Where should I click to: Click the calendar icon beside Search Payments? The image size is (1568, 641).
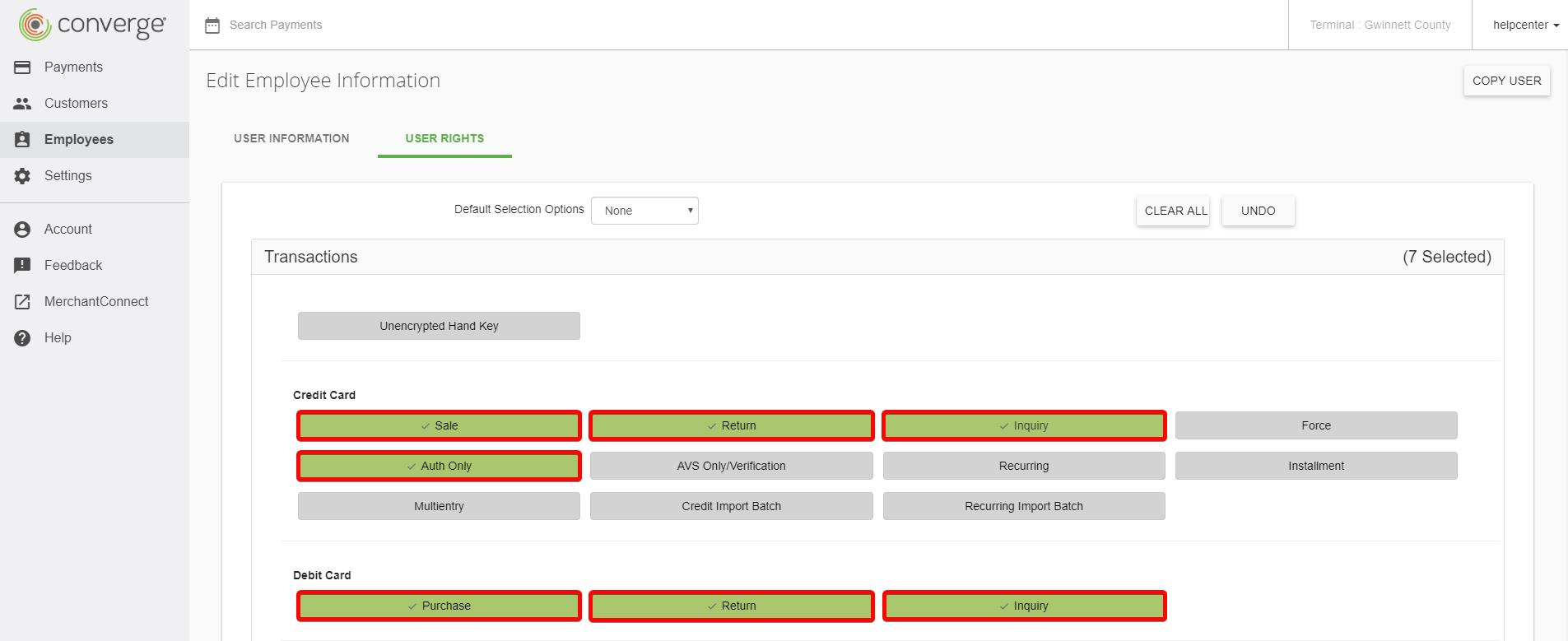212,25
